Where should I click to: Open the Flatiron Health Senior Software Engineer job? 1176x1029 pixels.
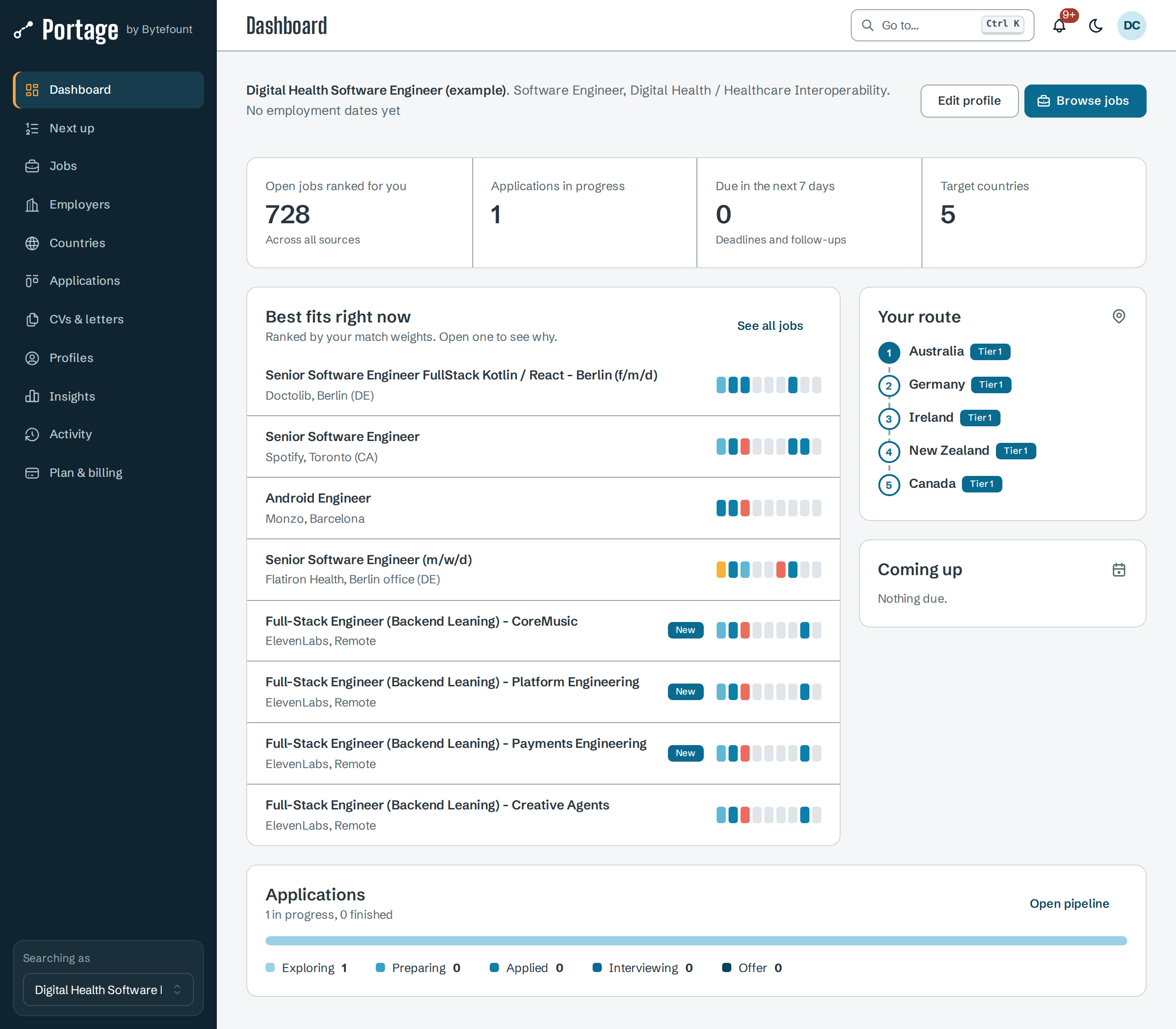(x=543, y=570)
